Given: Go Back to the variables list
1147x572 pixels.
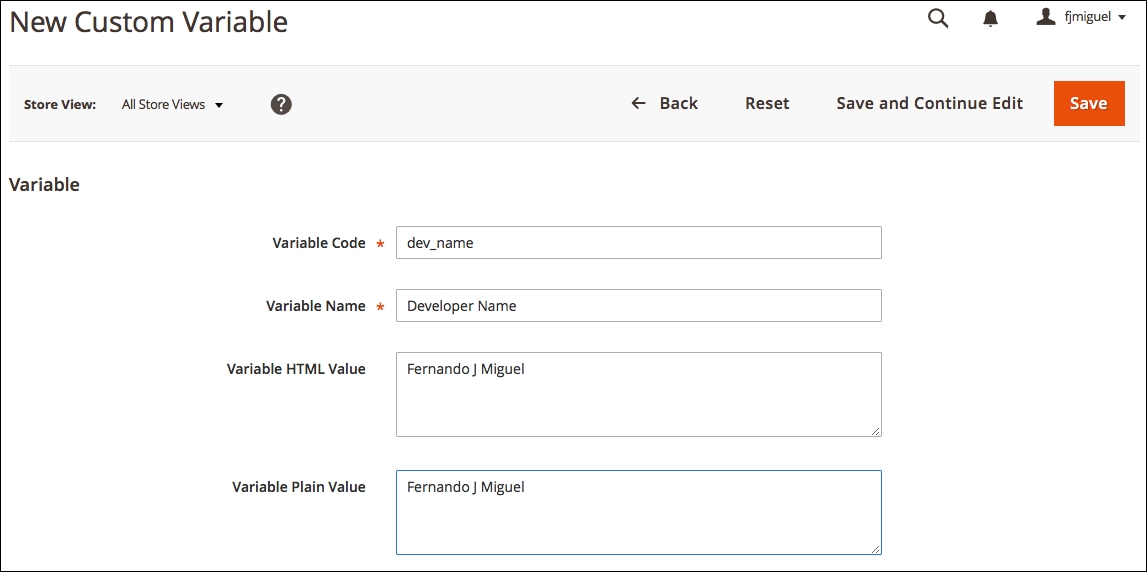Looking at the screenshot, I should coord(664,103).
